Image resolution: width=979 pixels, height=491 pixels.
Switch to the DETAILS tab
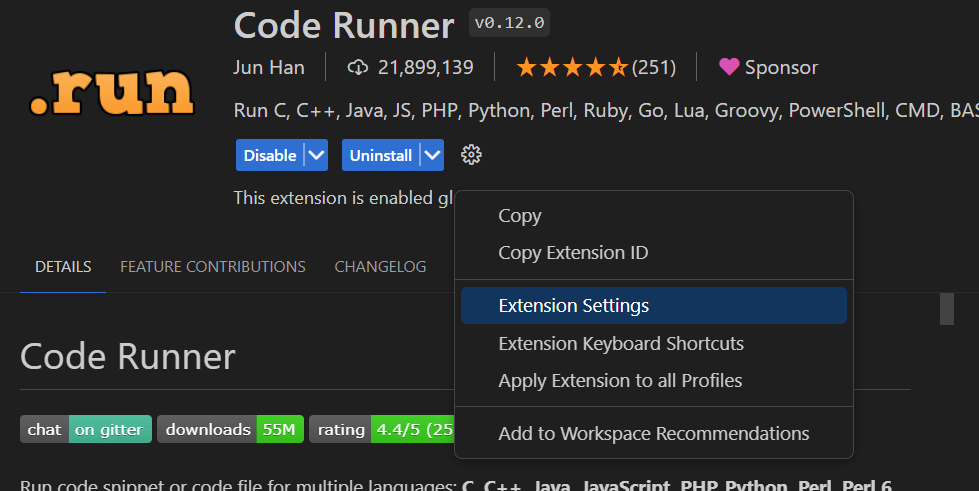pos(63,267)
